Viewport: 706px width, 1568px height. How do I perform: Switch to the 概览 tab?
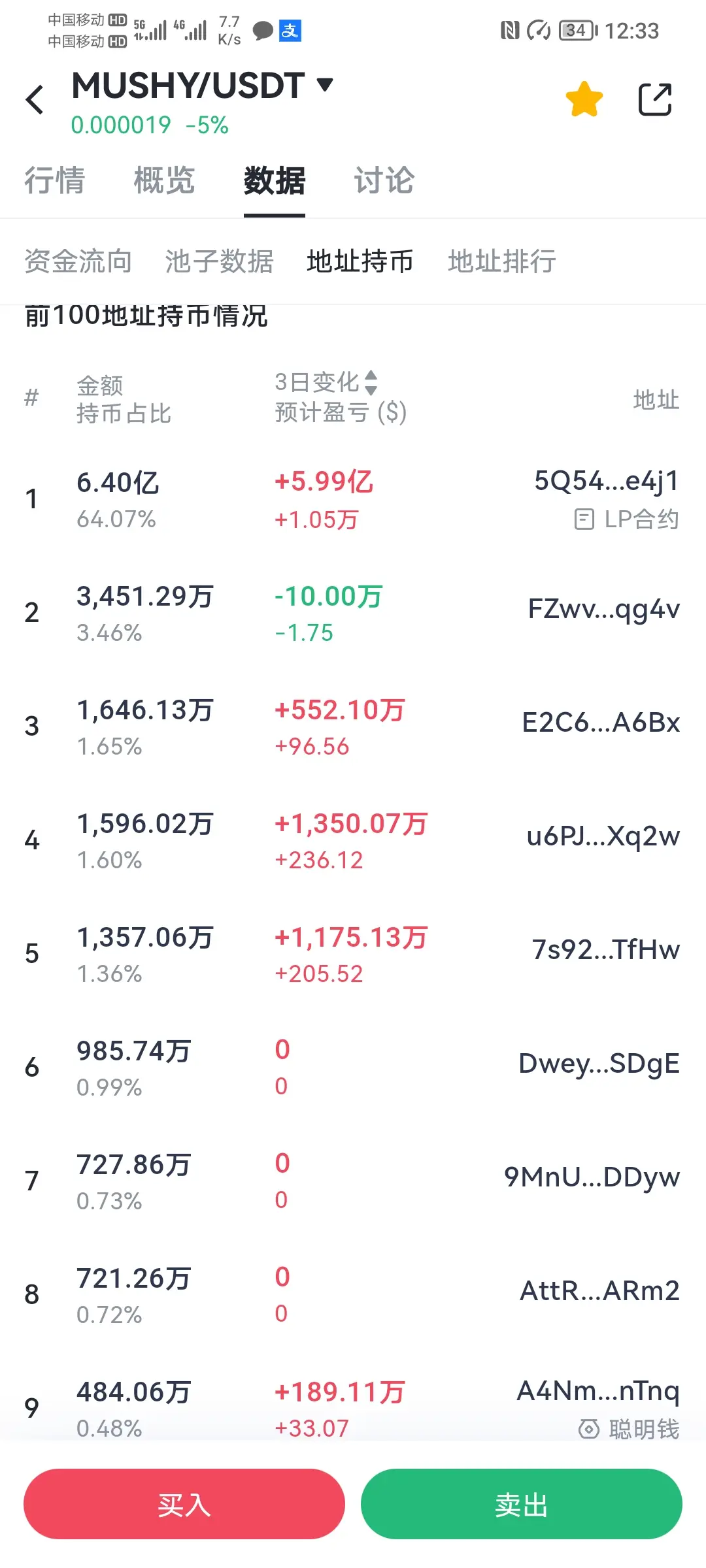pyautogui.click(x=165, y=180)
